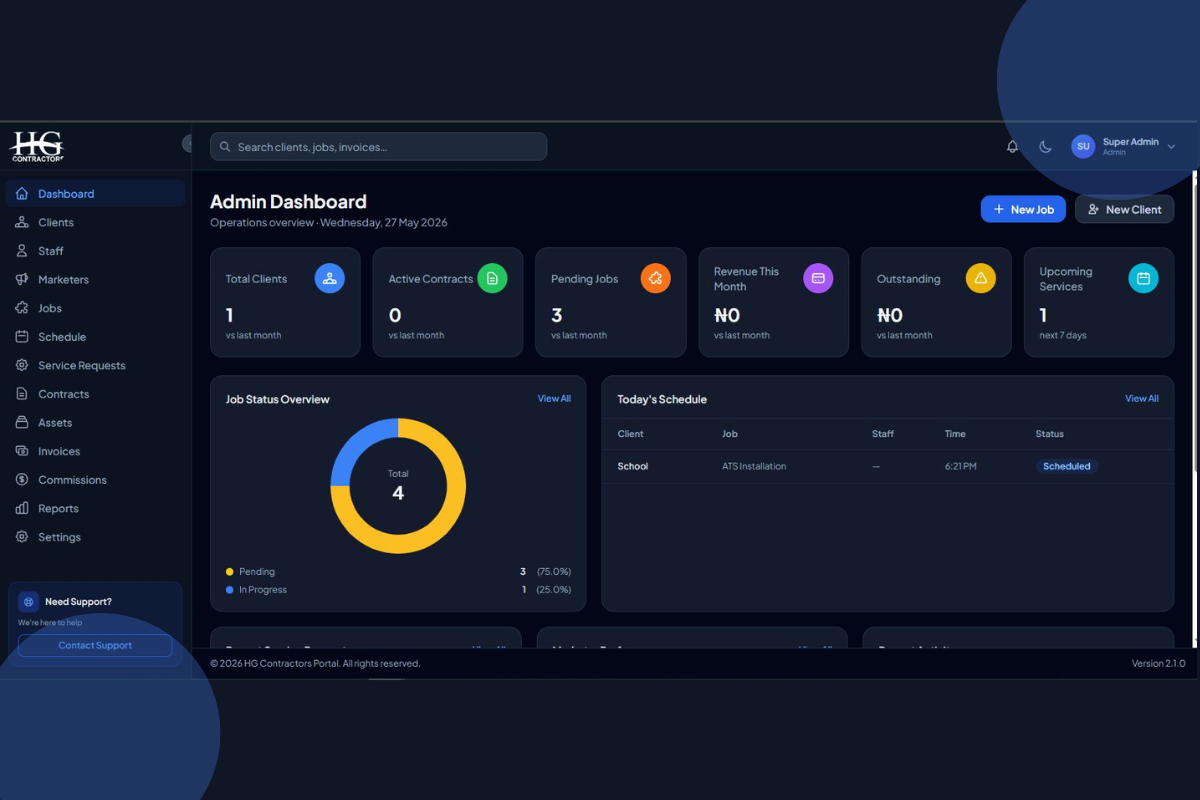Viewport: 1200px width, 800px height.
Task: Click the green Active Contracts icon
Action: (492, 278)
